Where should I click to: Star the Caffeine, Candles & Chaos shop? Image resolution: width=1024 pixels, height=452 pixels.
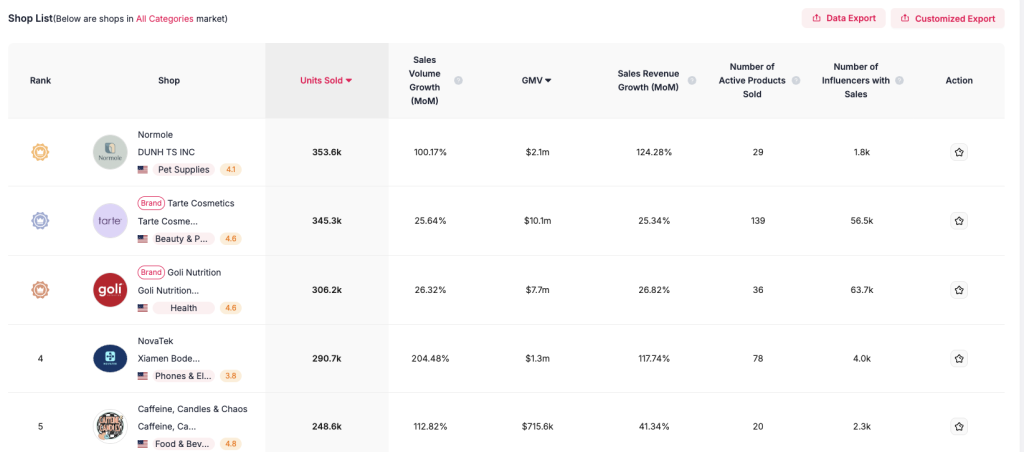coord(958,427)
